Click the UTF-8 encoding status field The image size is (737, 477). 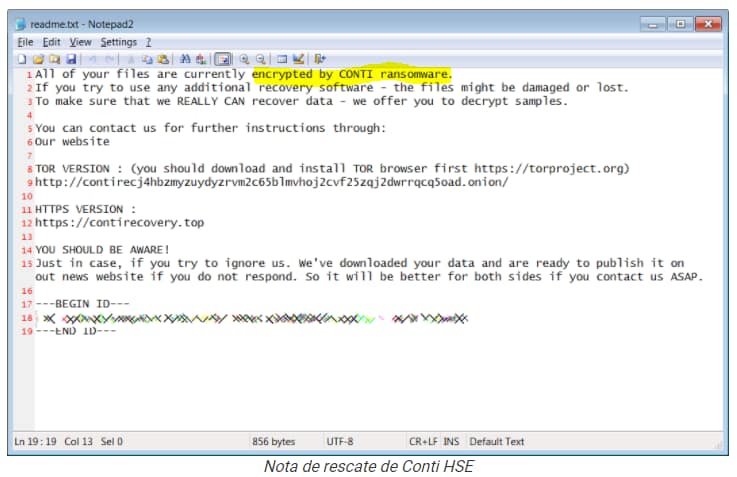tap(340, 441)
